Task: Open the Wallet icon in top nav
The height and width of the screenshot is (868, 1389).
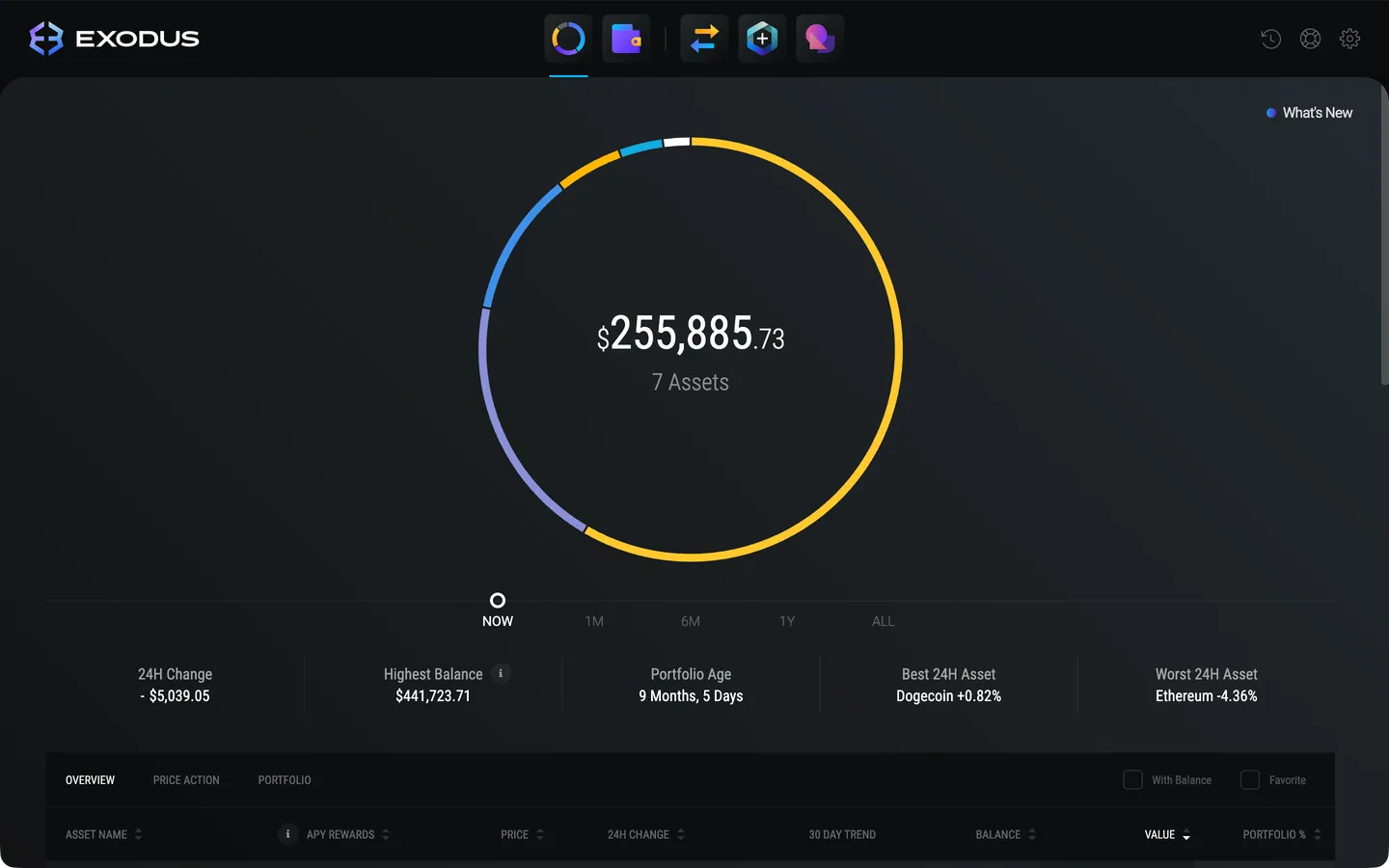Action: click(626, 39)
